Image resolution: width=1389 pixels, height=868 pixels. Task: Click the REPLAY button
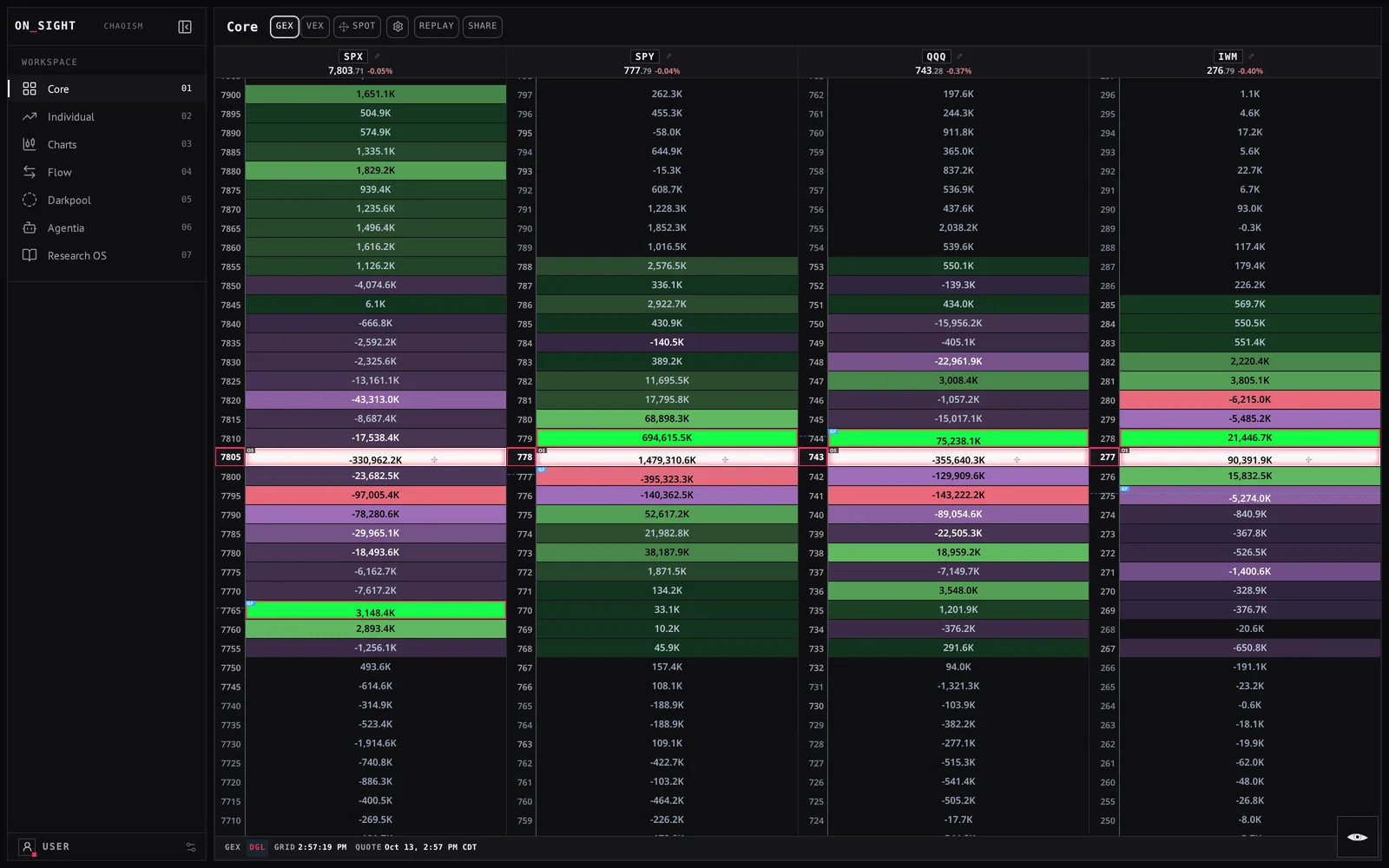[x=437, y=26]
